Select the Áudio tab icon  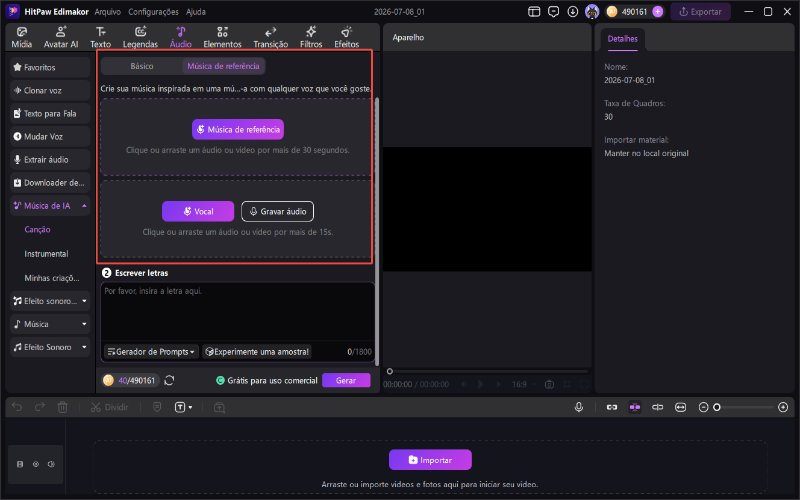181,32
